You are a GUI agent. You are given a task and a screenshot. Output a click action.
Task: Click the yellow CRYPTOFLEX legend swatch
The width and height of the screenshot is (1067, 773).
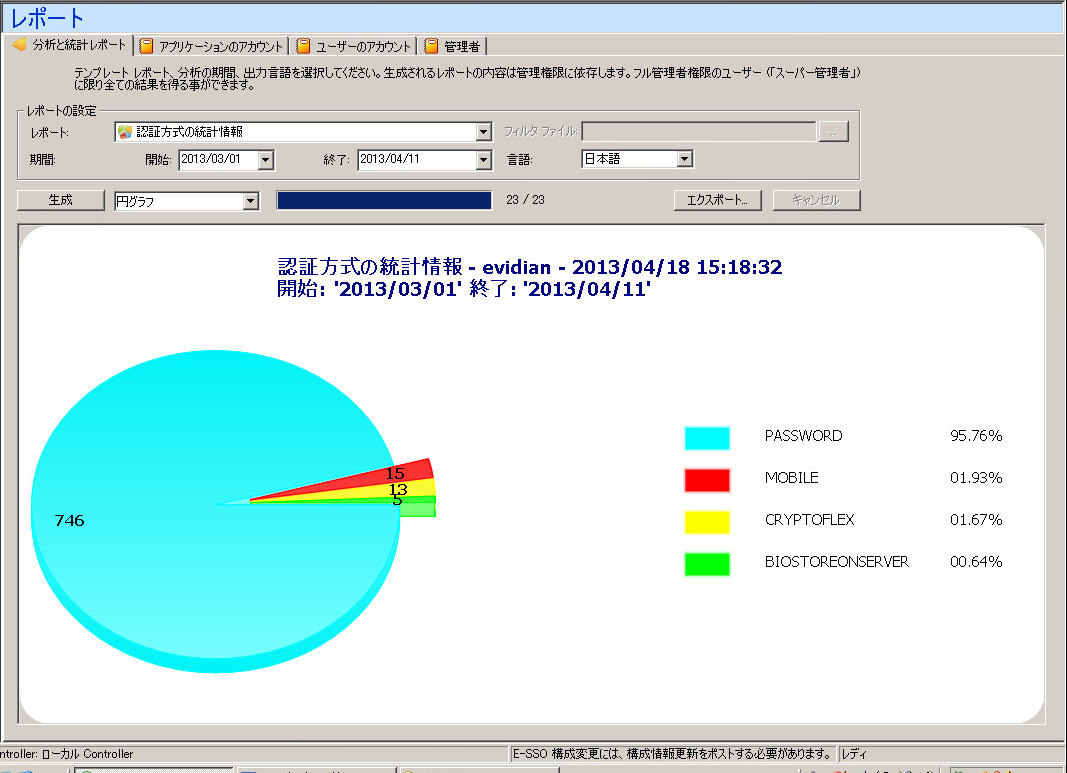coord(707,522)
